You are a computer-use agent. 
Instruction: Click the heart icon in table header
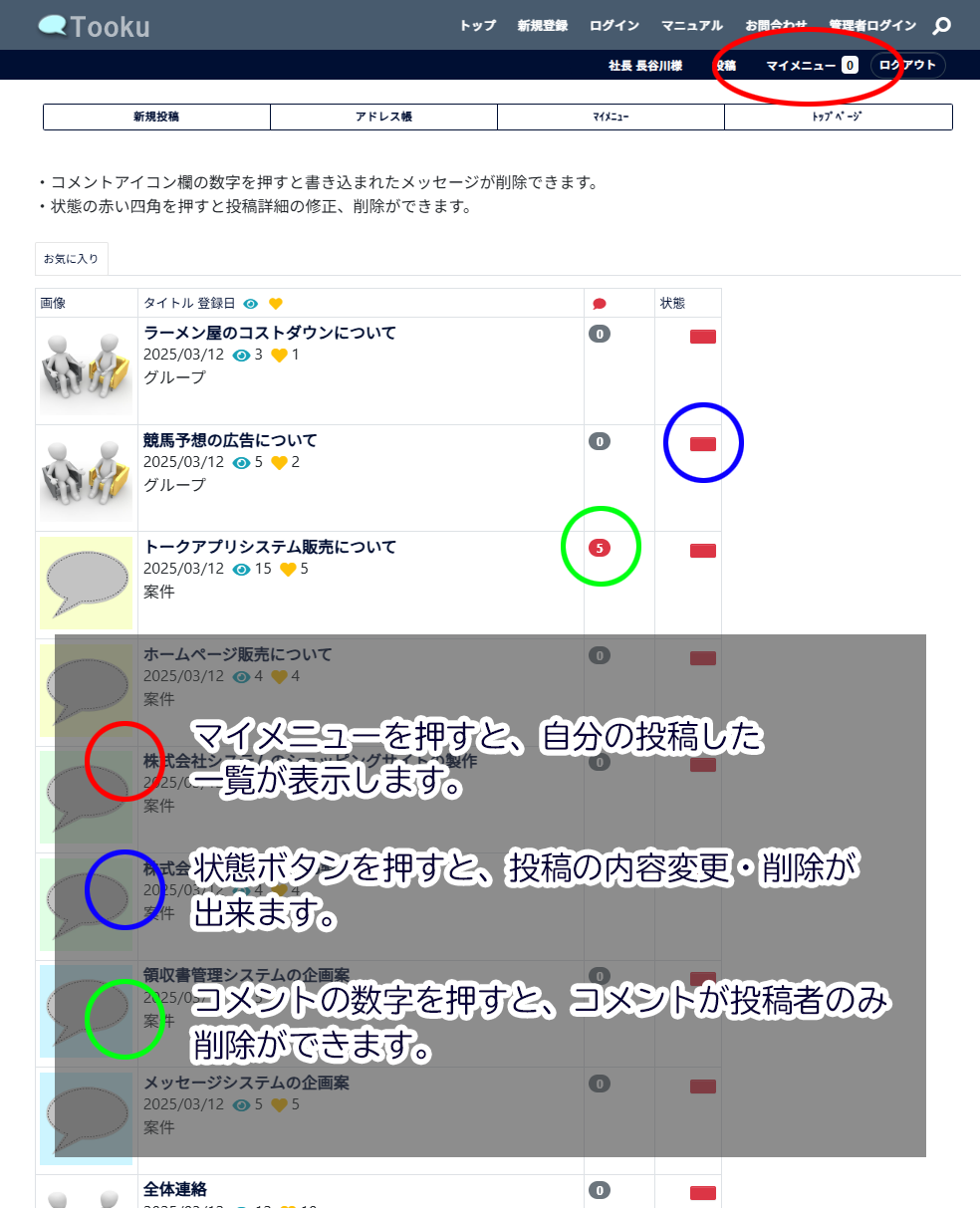click(x=276, y=304)
